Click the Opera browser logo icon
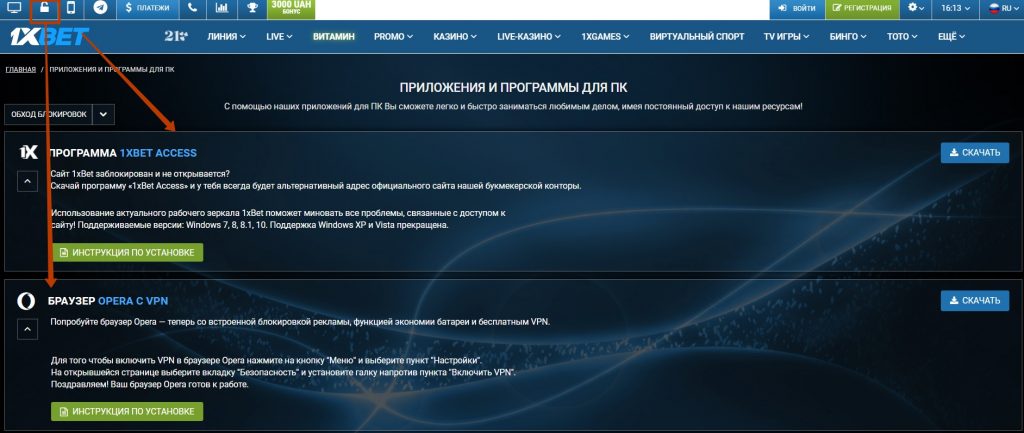Viewport: 1024px width, 433px height. (x=26, y=300)
